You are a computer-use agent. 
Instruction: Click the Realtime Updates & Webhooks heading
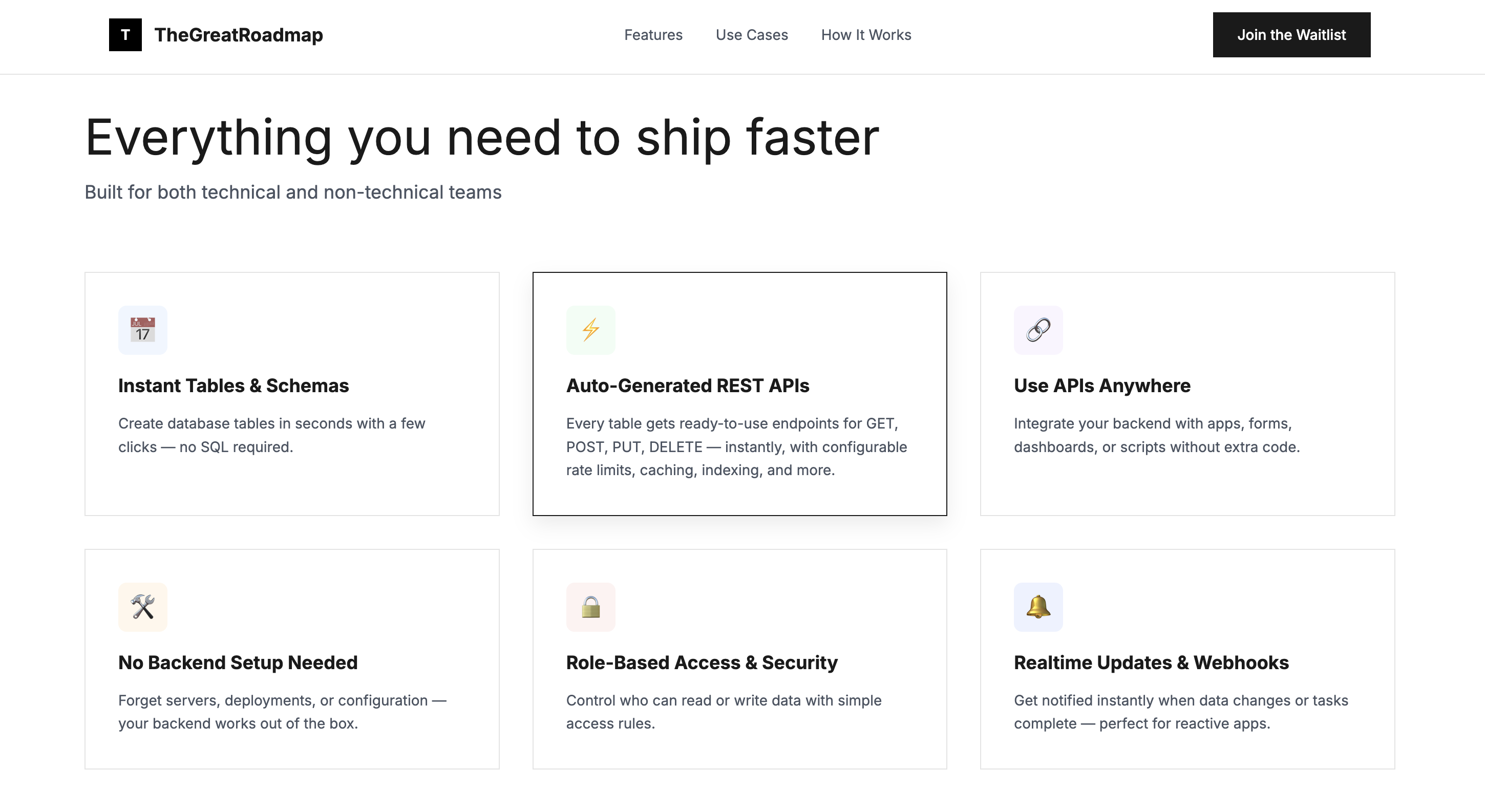[x=1151, y=662]
